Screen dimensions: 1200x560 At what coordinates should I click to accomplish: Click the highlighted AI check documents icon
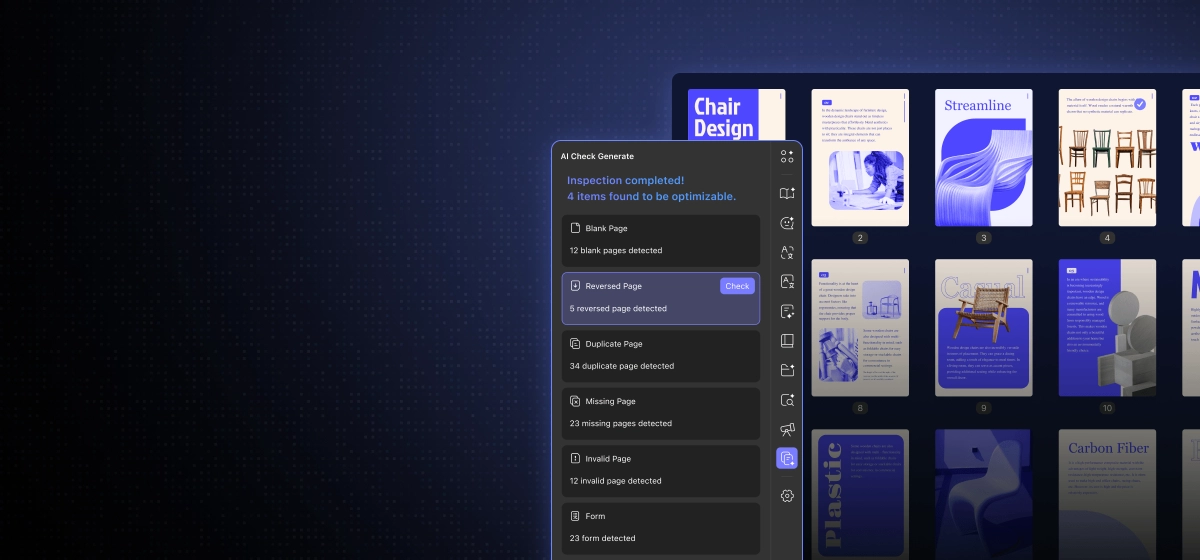[x=787, y=458]
